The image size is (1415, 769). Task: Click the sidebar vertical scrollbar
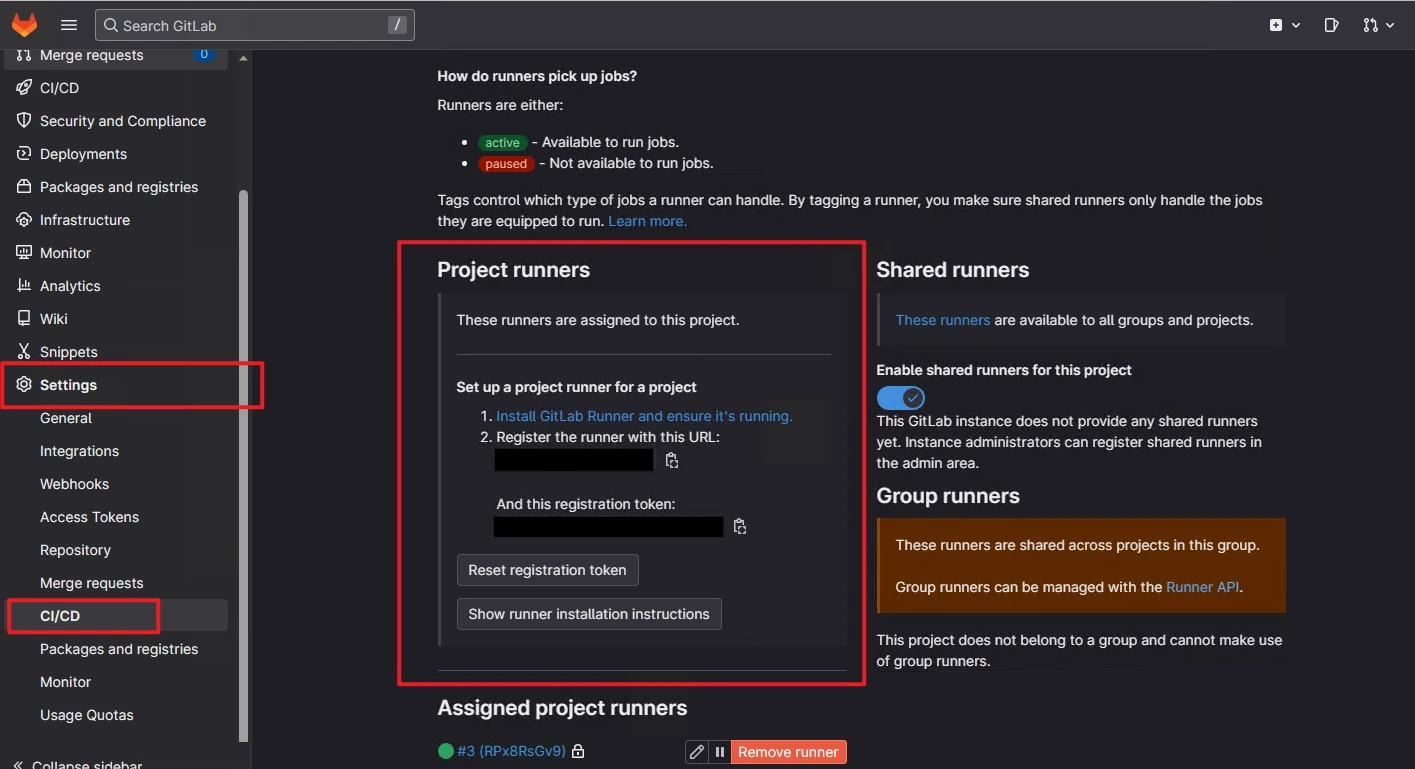point(243,465)
